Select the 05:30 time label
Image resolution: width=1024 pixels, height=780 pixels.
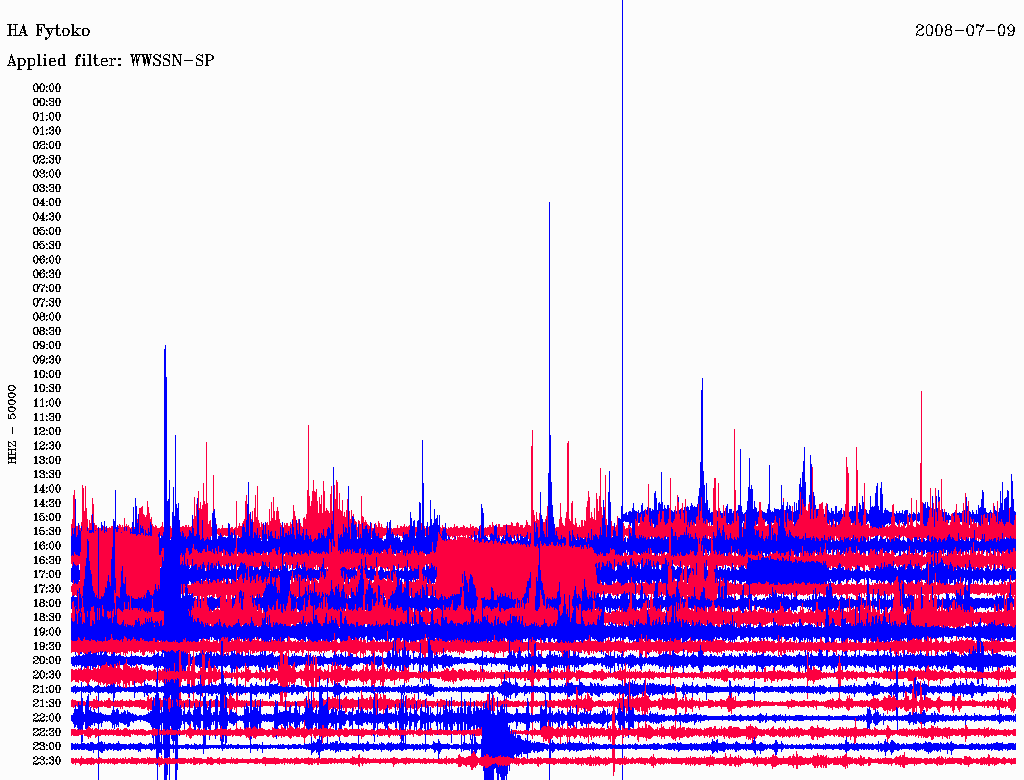pos(46,246)
